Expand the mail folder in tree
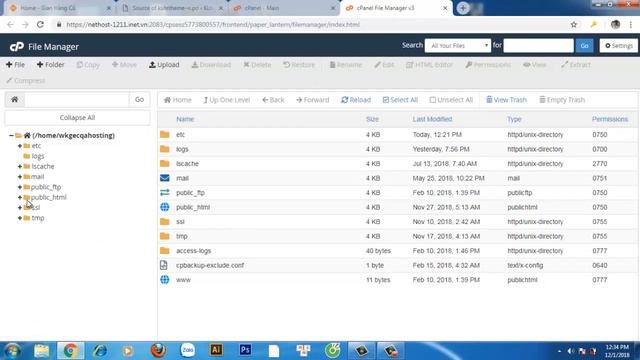The width and height of the screenshot is (640, 360). coord(20,177)
